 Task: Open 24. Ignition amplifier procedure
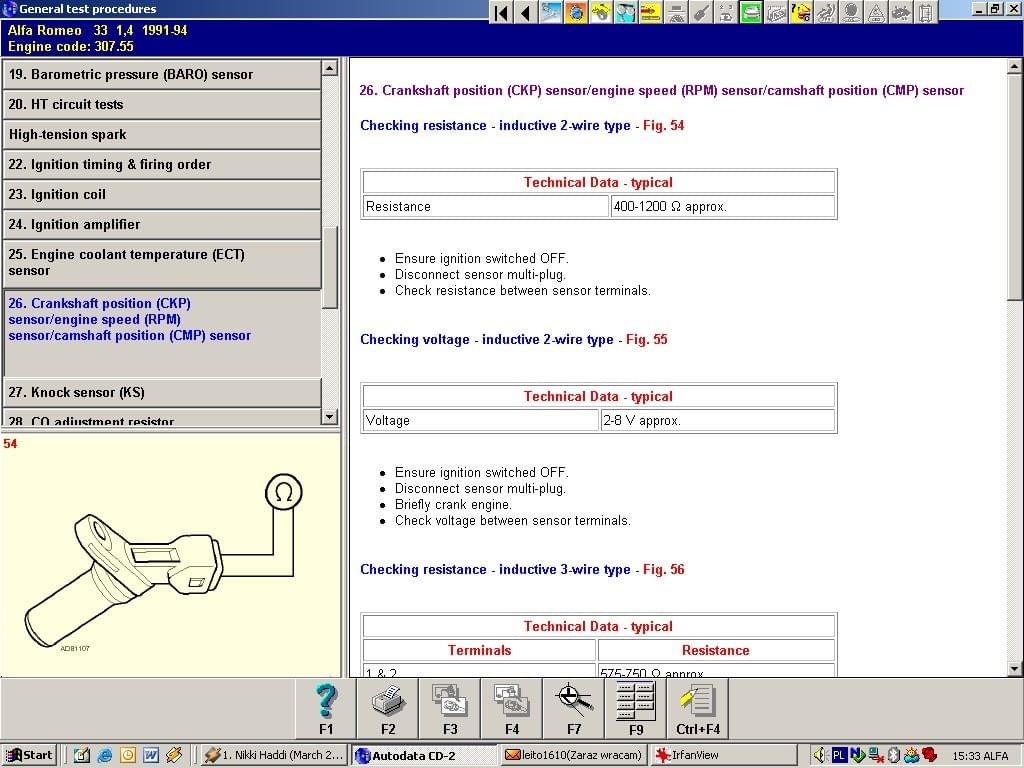162,225
